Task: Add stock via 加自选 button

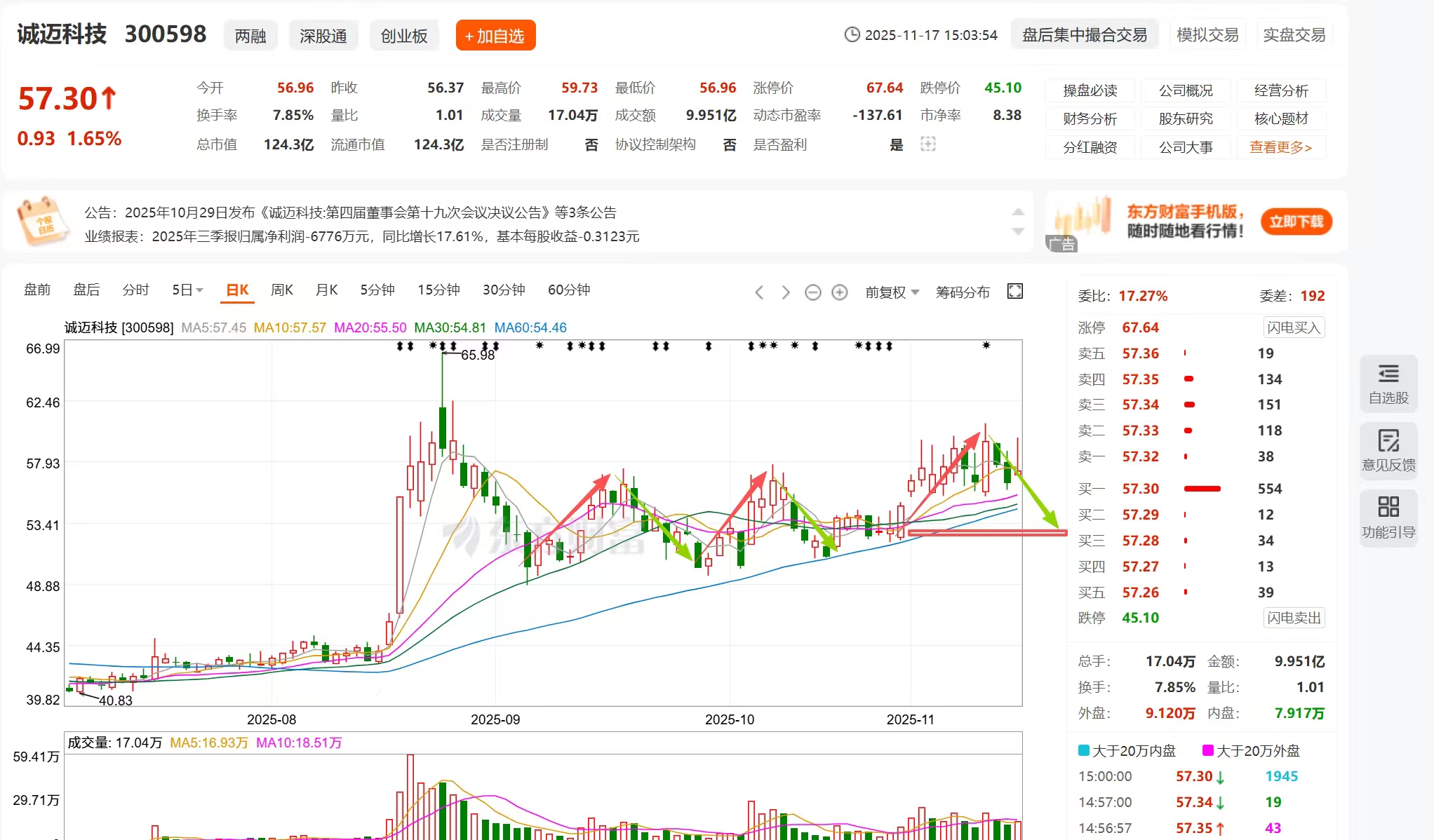Action: tap(495, 36)
